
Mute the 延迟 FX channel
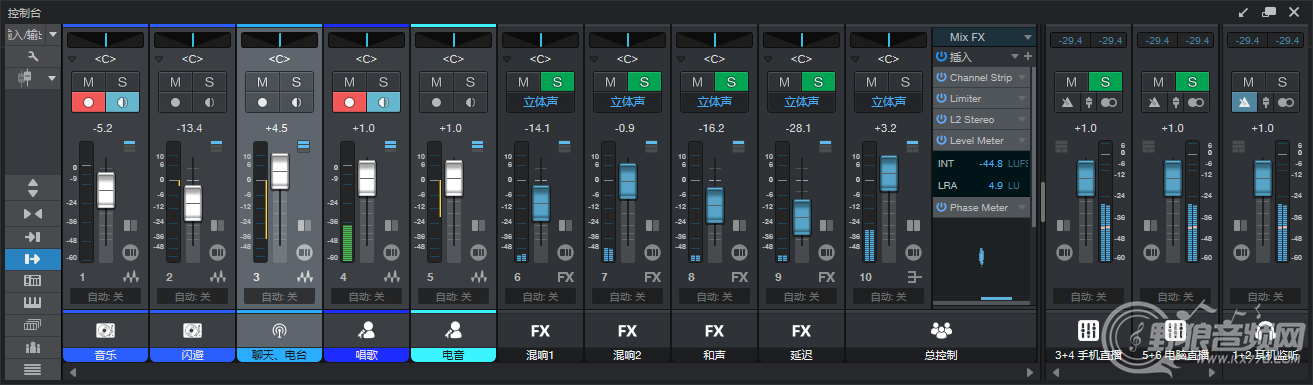tap(784, 82)
